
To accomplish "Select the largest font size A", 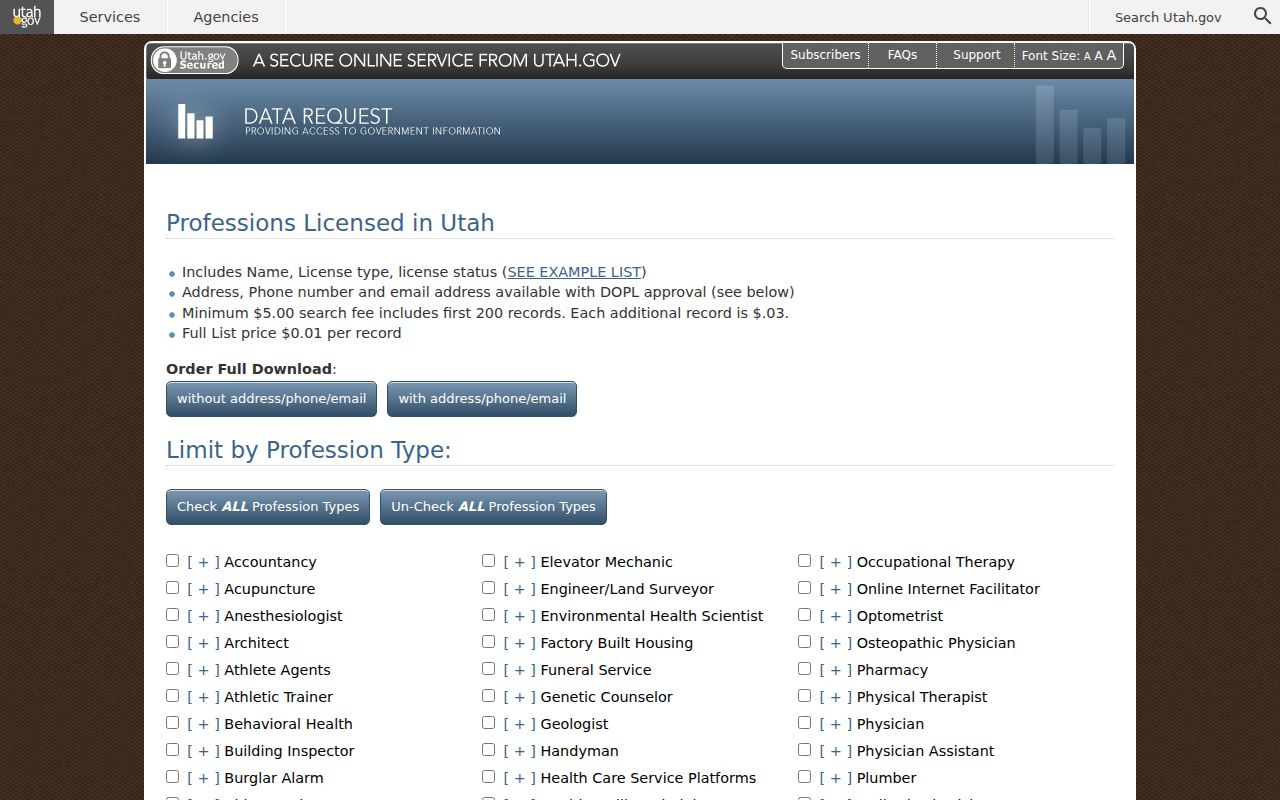I will 1111,55.
